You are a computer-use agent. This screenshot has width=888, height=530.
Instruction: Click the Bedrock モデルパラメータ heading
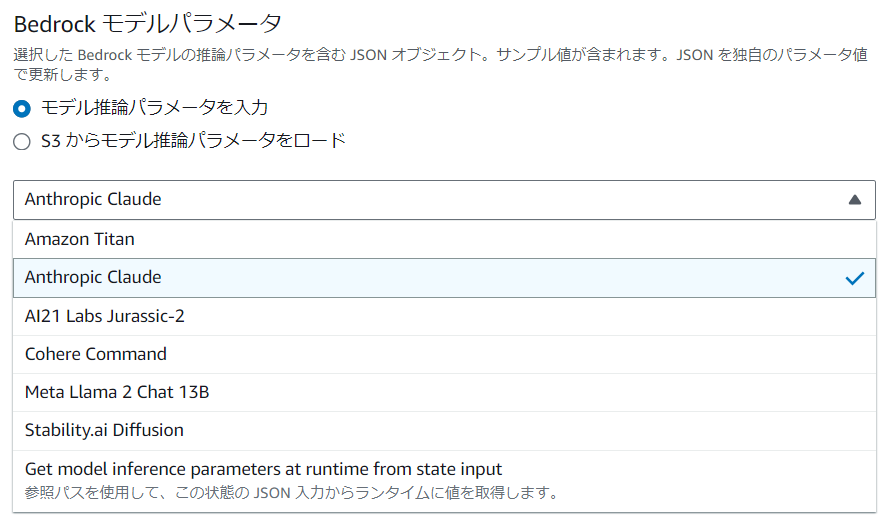[x=148, y=24]
